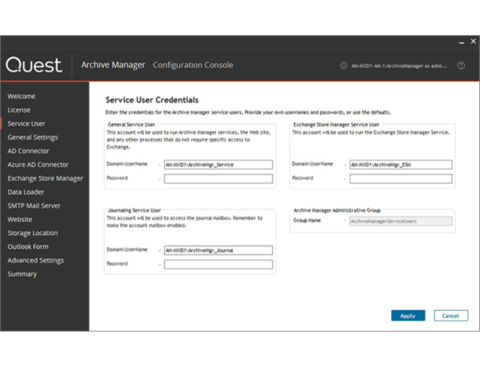Open AD Connector settings
Viewport: 480px width, 366px height.
tap(28, 151)
